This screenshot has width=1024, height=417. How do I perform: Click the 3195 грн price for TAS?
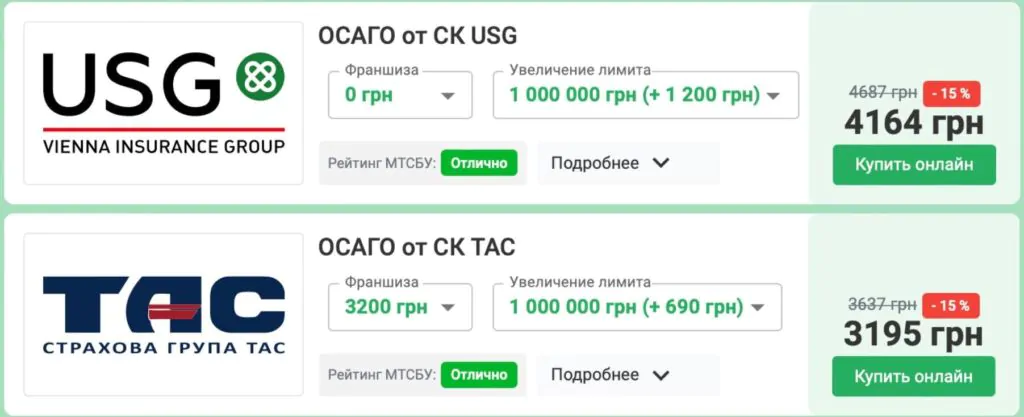click(x=914, y=335)
